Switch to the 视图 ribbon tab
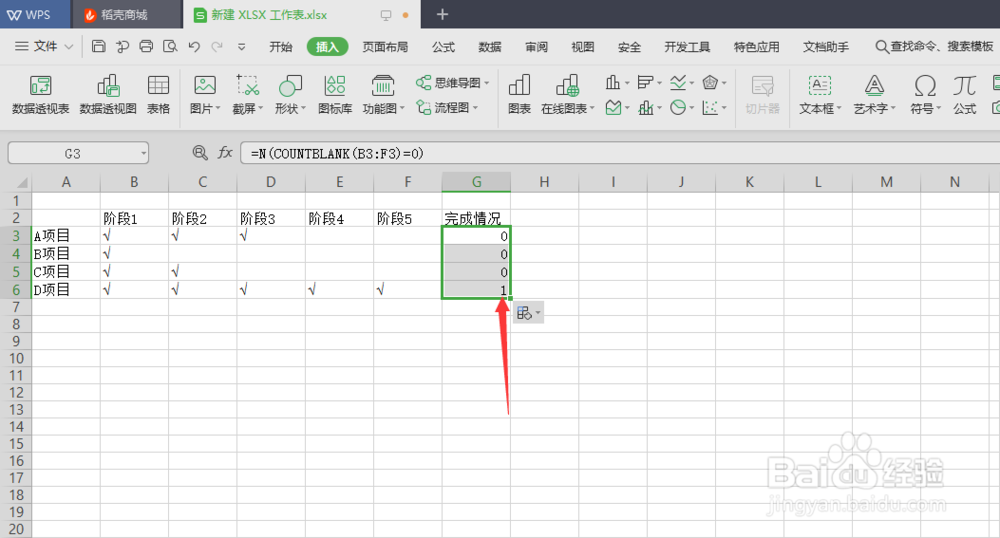The image size is (1000, 538). pos(582,47)
